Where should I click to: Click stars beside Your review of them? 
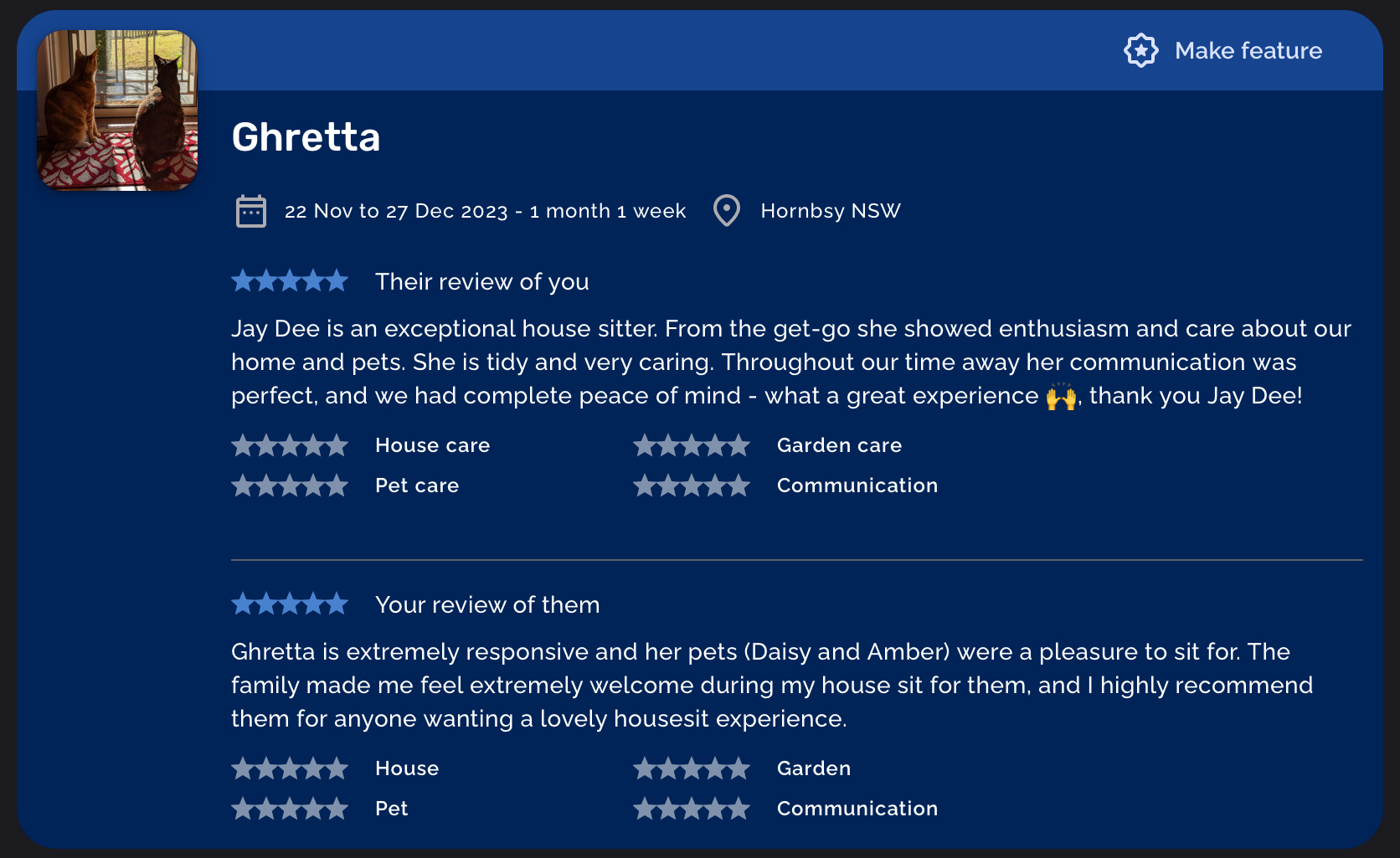pos(290,604)
